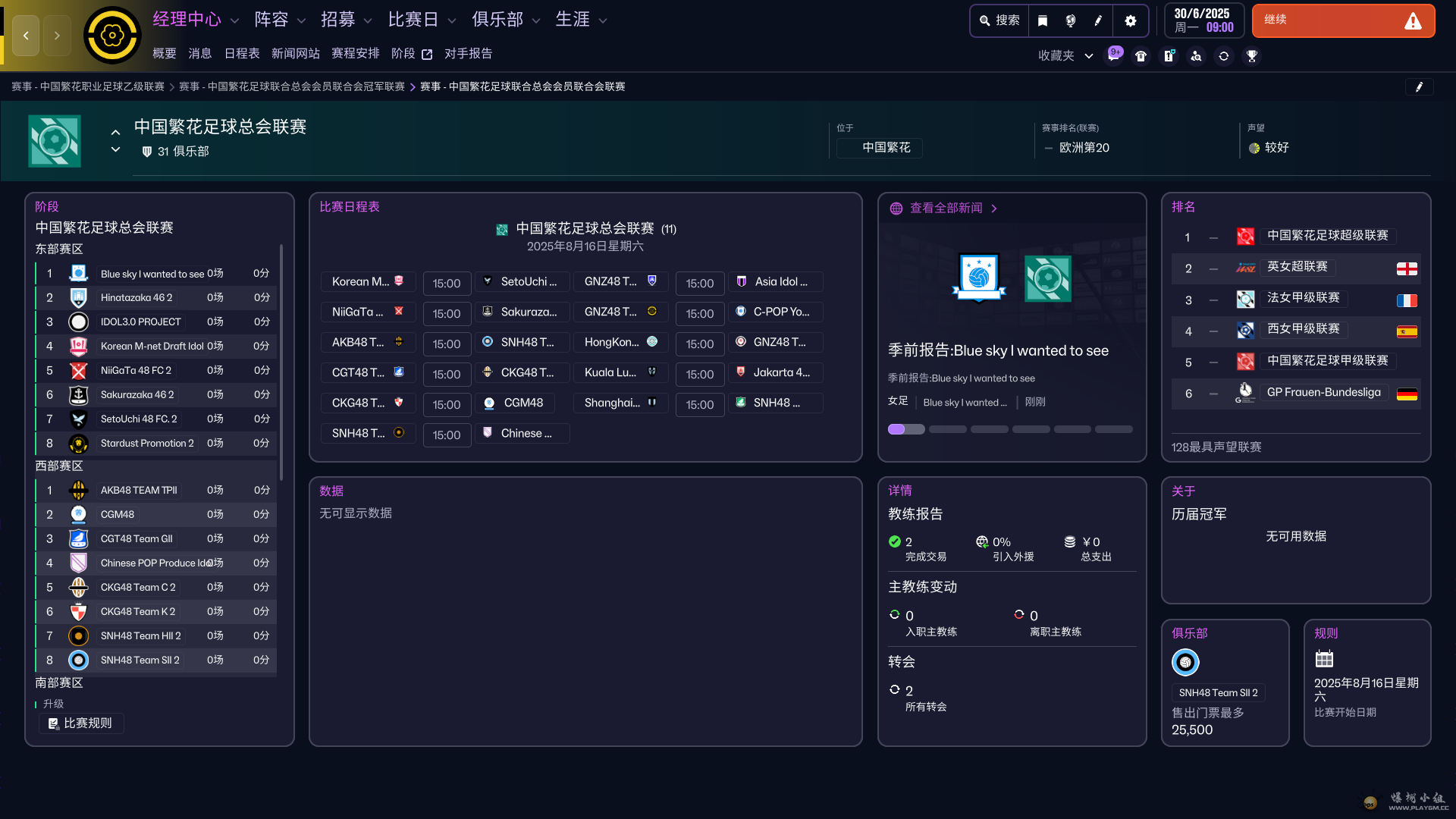Viewport: 1456px width, 819px height.
Task: Click the globe world icon
Action: point(1070,20)
